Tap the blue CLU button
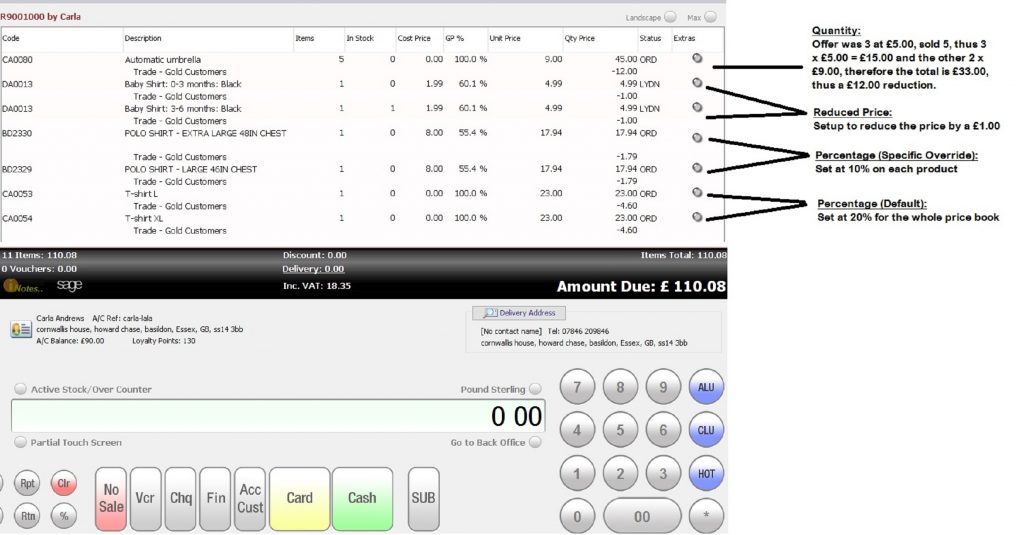Image resolution: width=1024 pixels, height=535 pixels. [x=706, y=430]
